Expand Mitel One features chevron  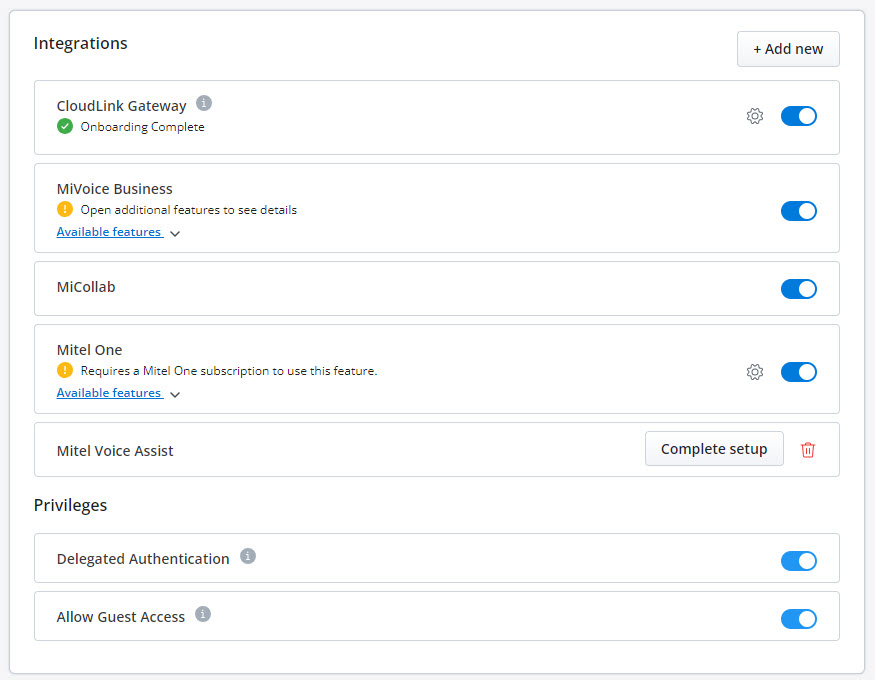point(175,395)
